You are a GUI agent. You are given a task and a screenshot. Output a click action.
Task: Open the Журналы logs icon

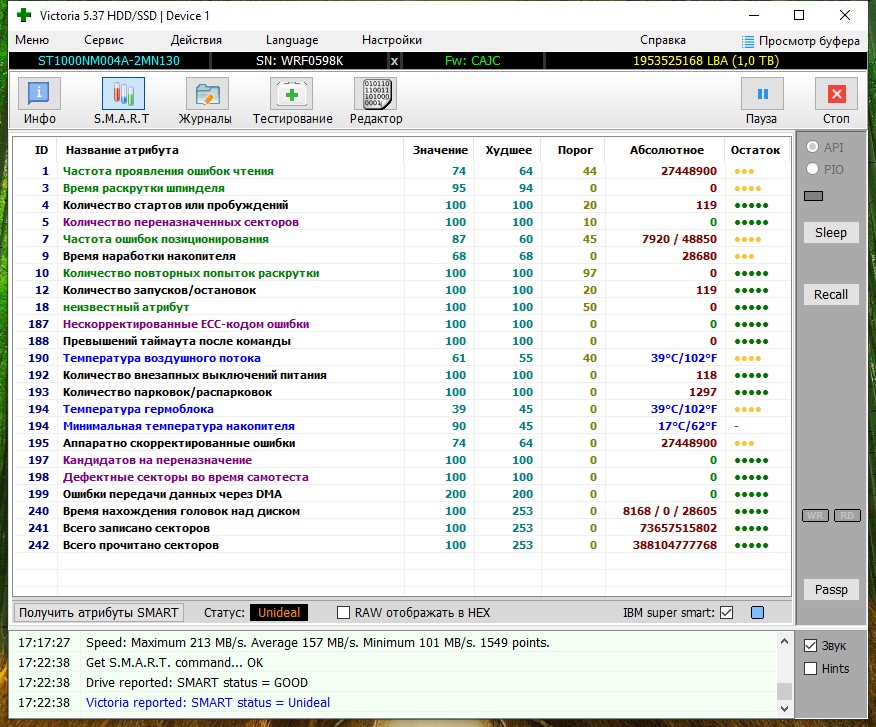click(207, 93)
